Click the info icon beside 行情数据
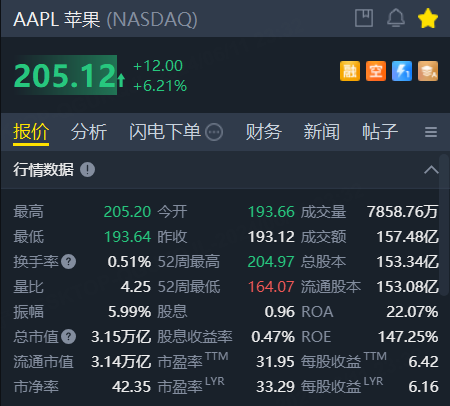This screenshot has width=450, height=406. [87, 170]
